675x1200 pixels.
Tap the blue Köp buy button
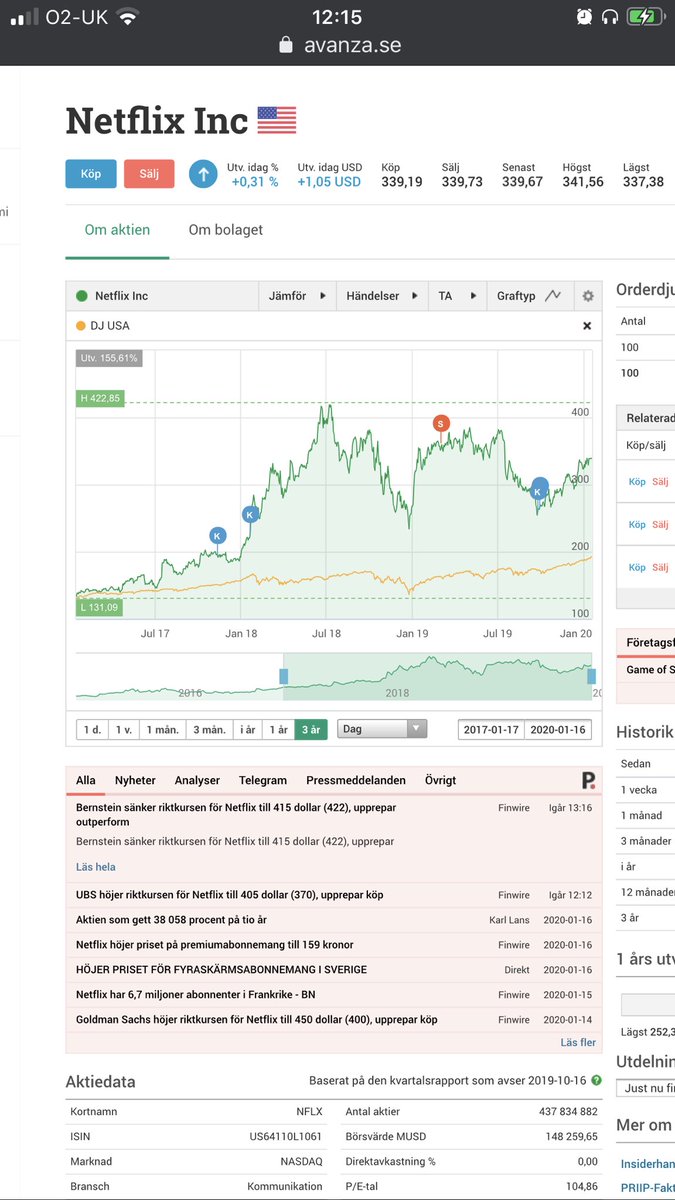(91, 174)
